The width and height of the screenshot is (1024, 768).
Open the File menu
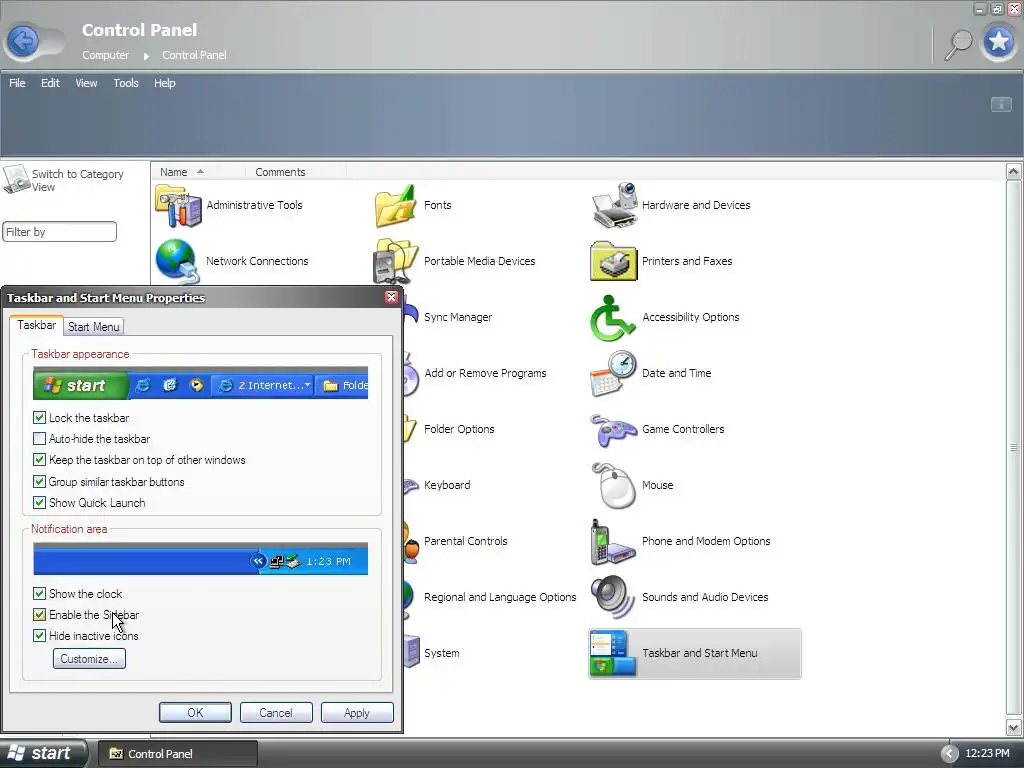18,83
